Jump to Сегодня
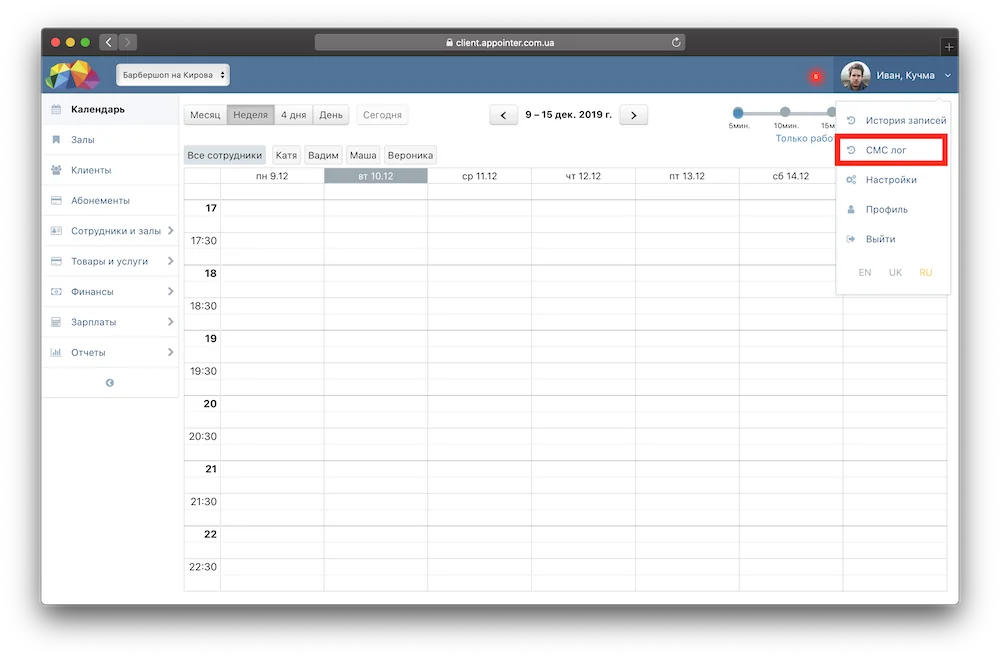The width and height of the screenshot is (1000, 659). pos(383,115)
